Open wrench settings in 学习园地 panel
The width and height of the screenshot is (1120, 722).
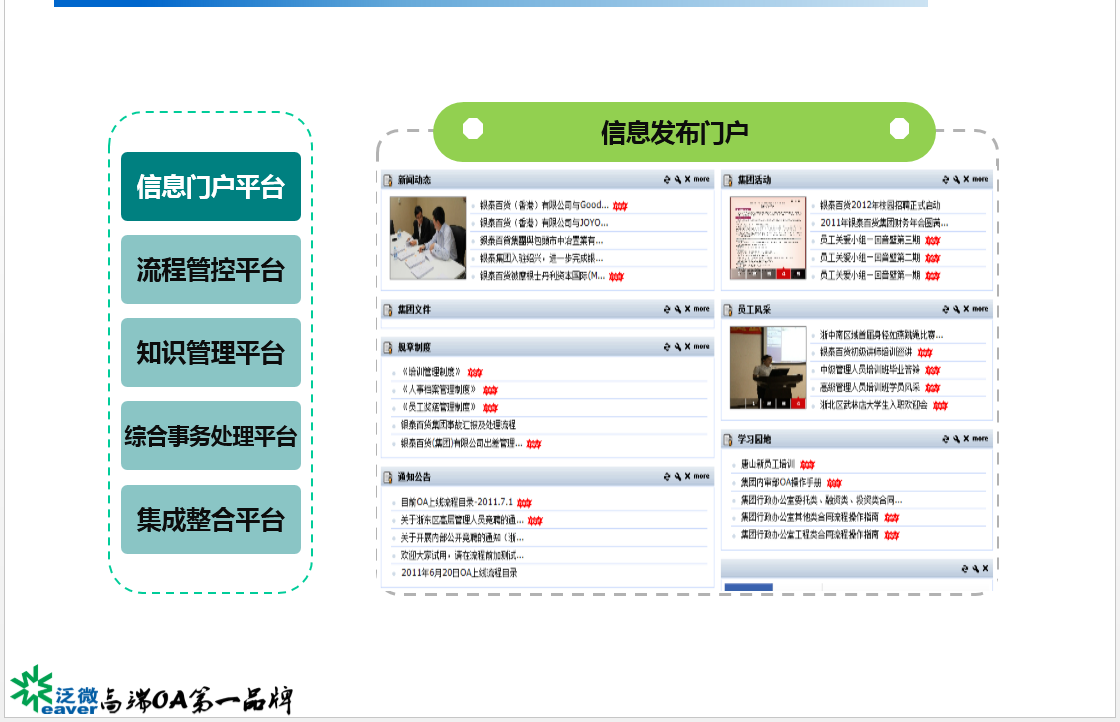pyautogui.click(x=956, y=439)
